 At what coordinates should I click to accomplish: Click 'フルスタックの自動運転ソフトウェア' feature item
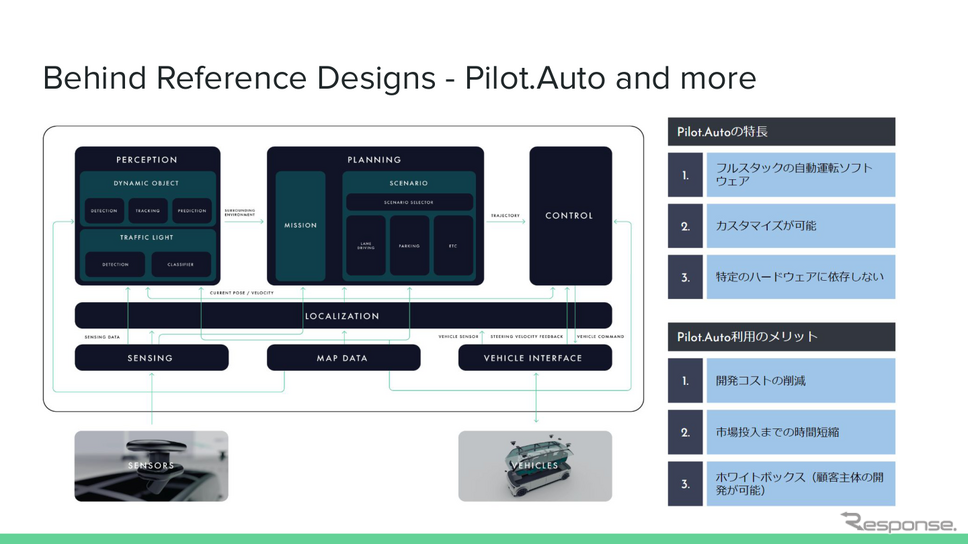[801, 175]
